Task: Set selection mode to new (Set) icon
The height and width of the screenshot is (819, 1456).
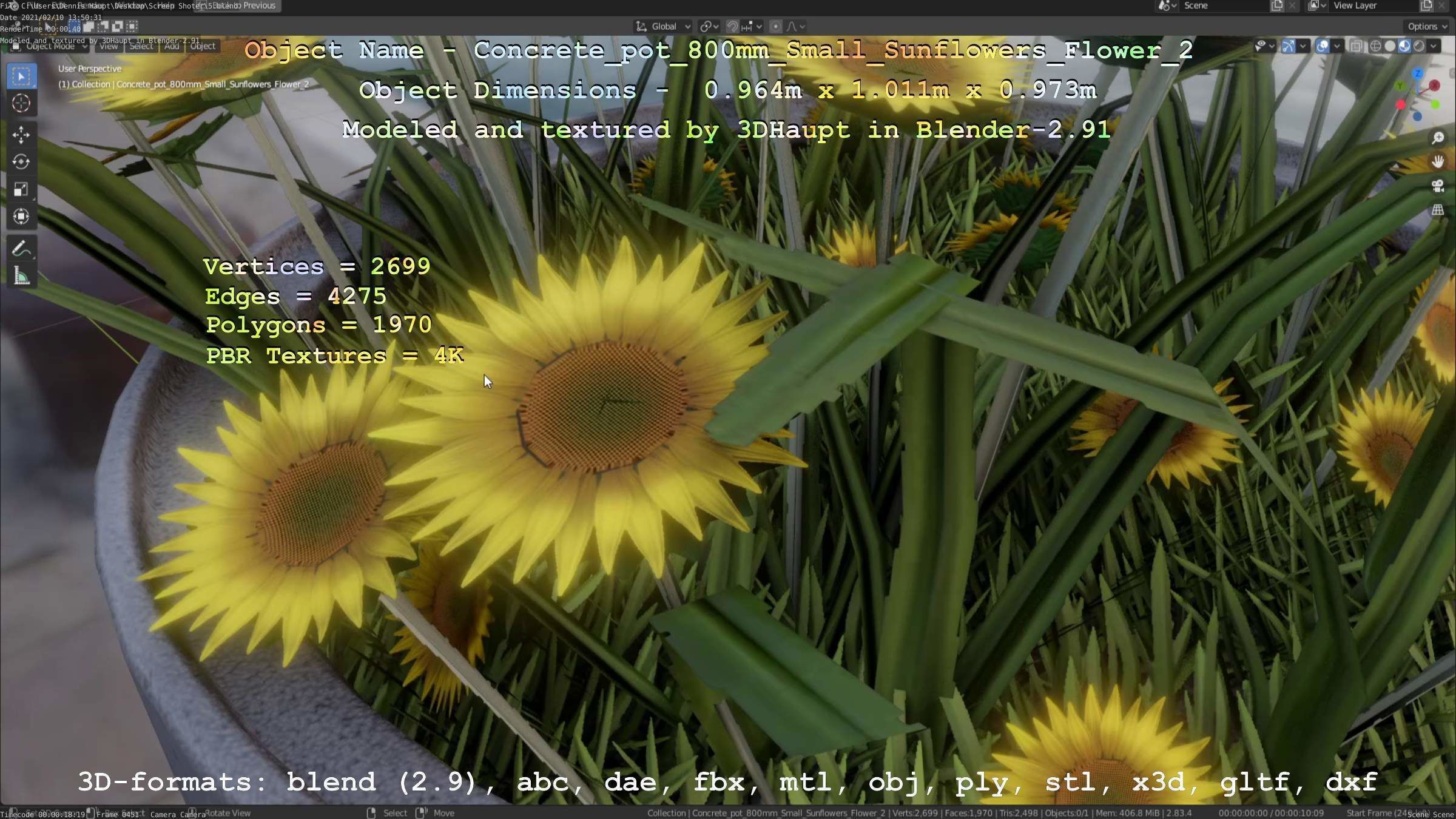Action: 74,26
